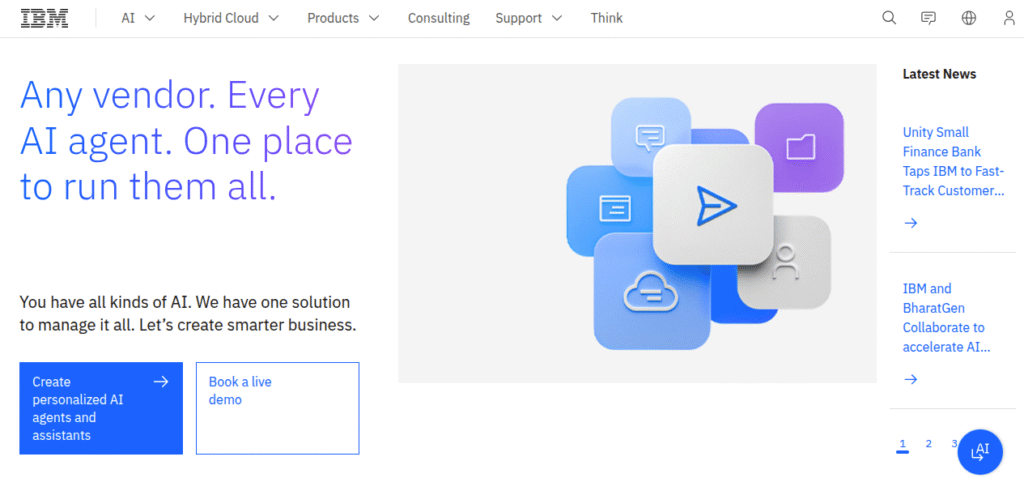Click Create personalized AI agents and assistants
This screenshot has height=478, width=1024.
[101, 408]
